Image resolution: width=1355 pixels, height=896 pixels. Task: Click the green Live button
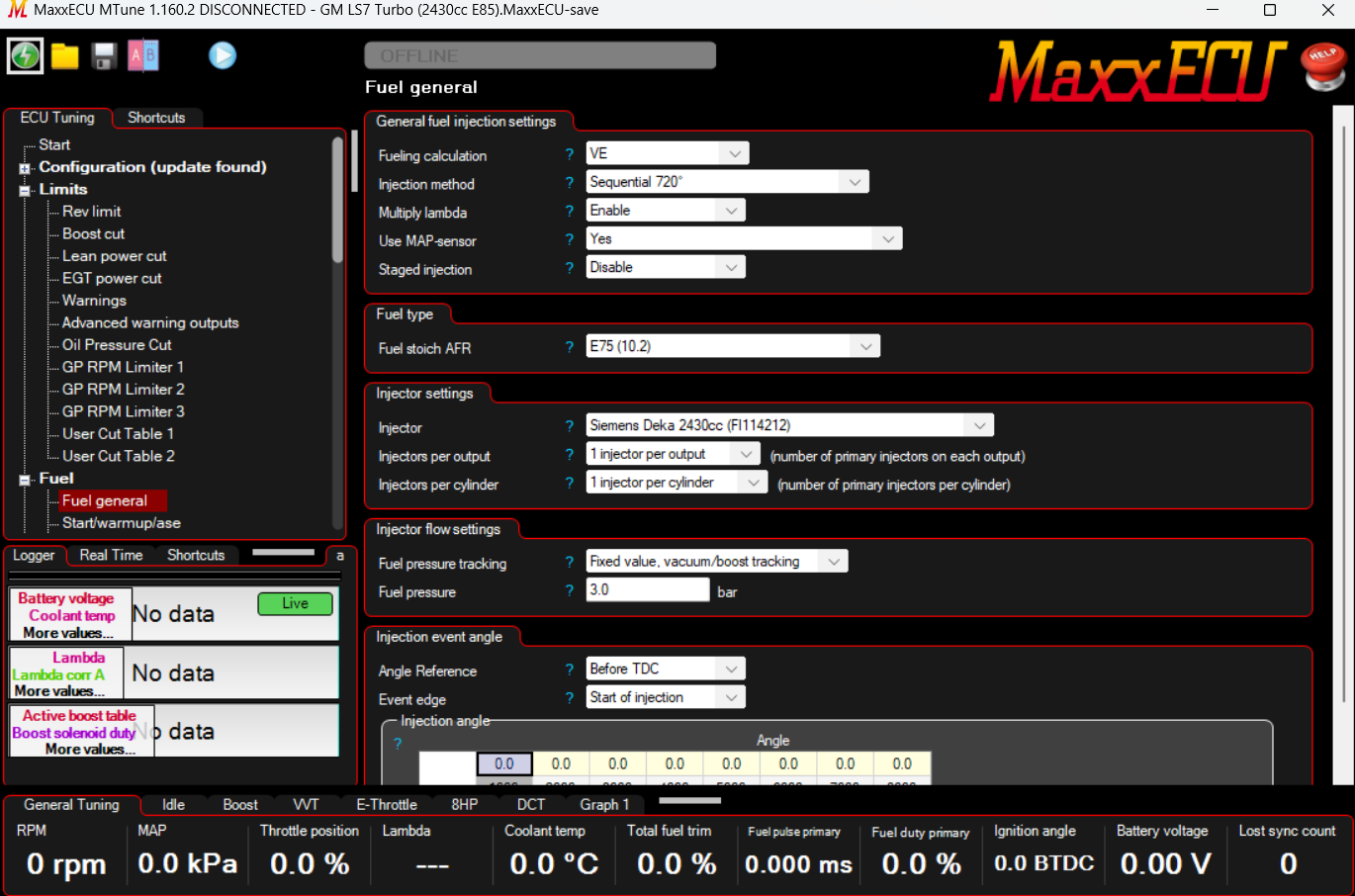point(295,603)
